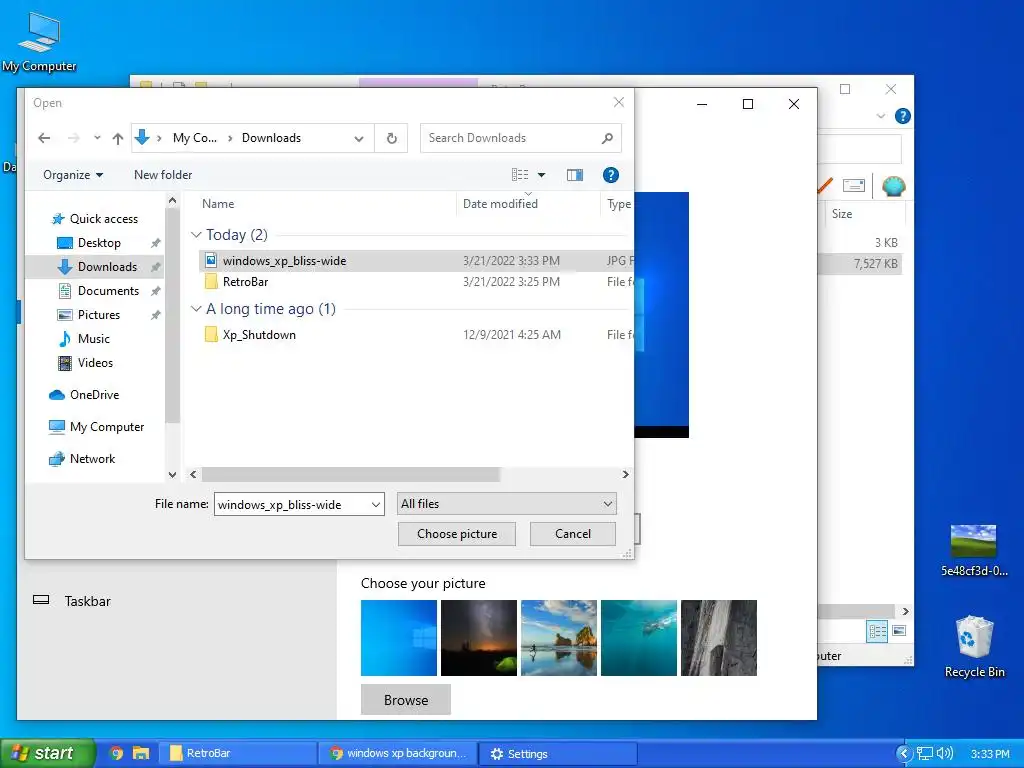Choose the underwater swimmer thumbnail
This screenshot has width=1024, height=768.
point(639,637)
